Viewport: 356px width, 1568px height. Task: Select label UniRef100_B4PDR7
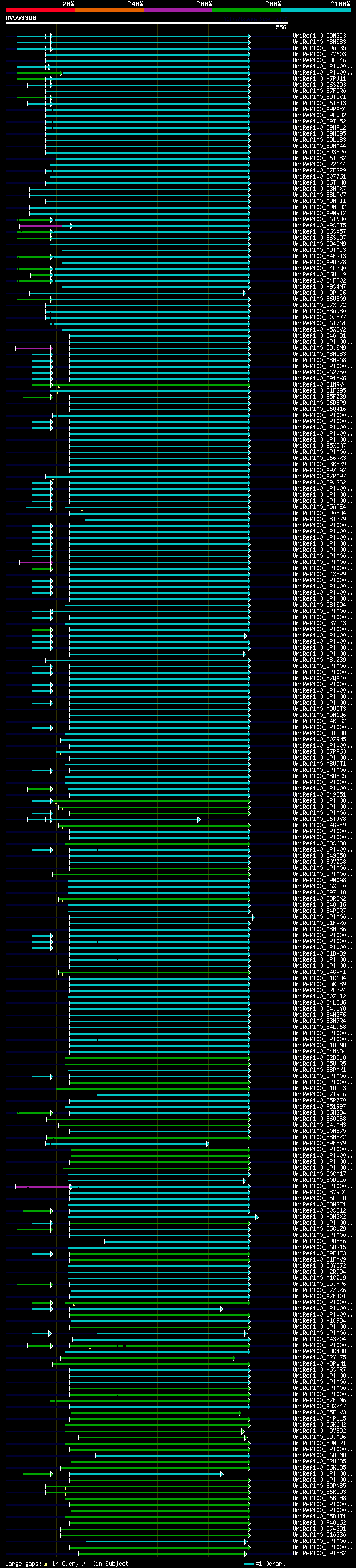[319, 911]
